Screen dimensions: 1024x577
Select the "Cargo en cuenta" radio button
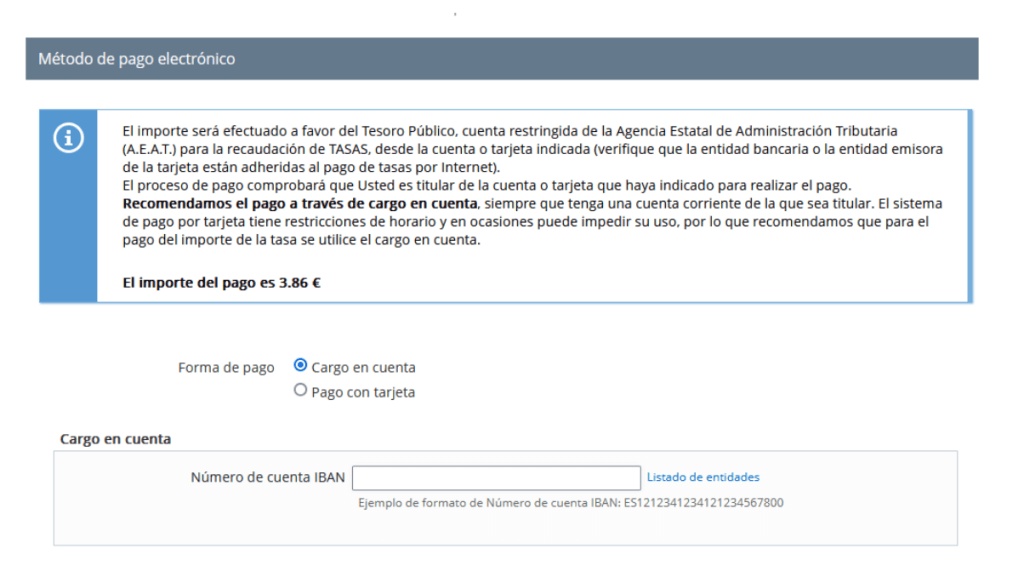(x=300, y=366)
